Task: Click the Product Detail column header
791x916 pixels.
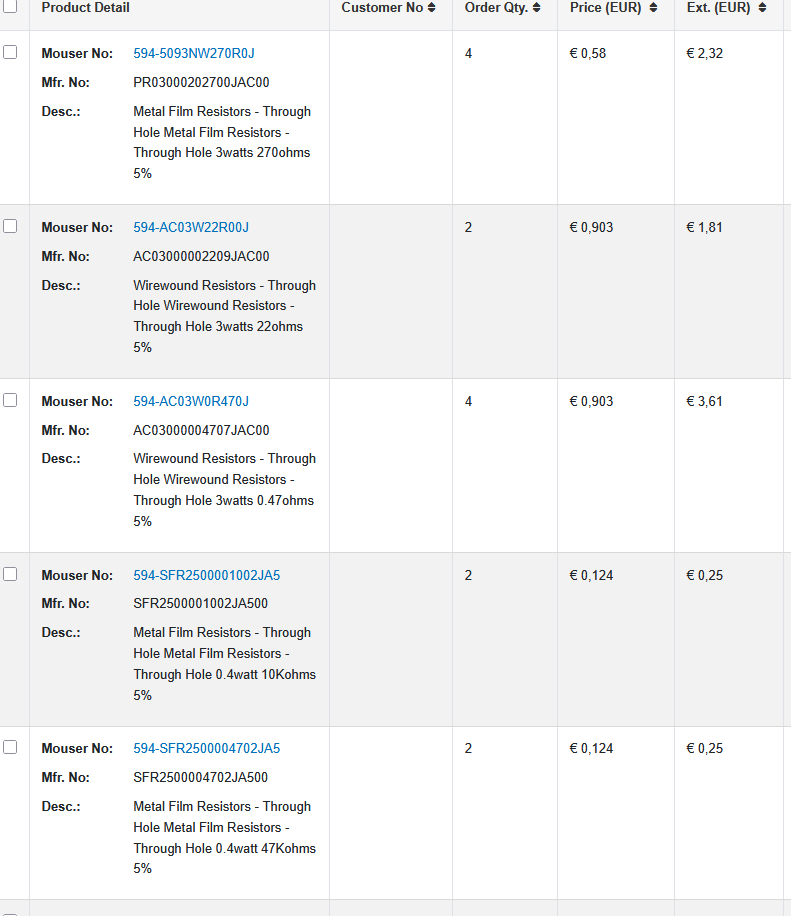Action: coord(85,8)
